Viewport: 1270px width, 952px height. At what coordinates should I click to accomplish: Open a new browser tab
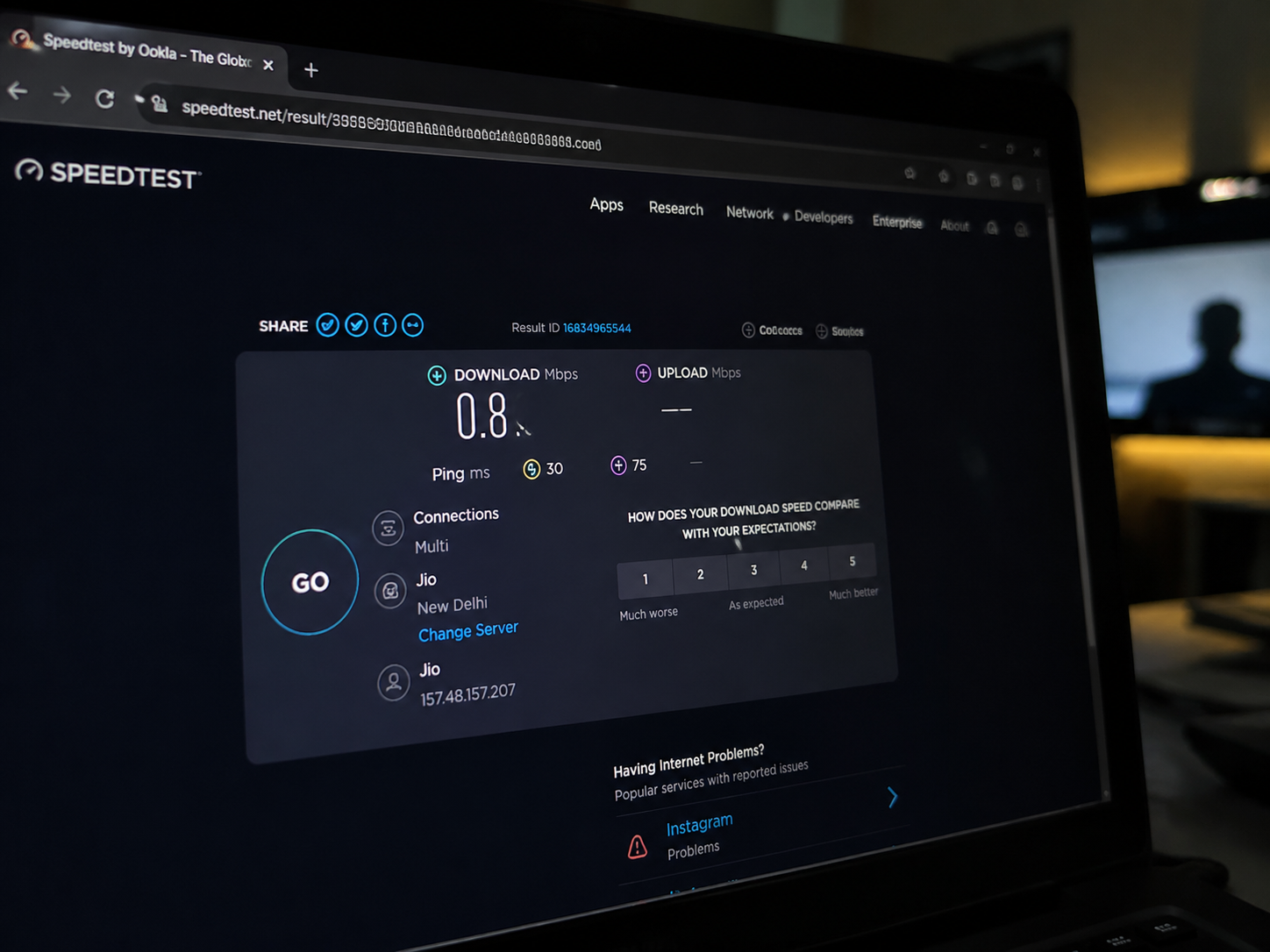(x=310, y=70)
